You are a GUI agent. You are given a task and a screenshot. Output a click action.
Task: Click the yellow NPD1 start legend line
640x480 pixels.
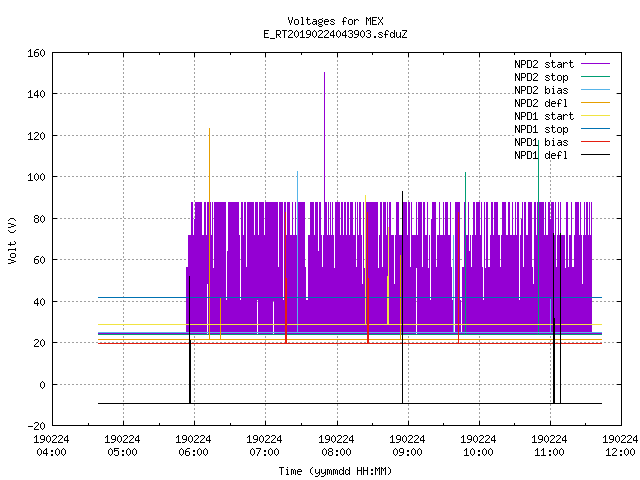coord(595,116)
